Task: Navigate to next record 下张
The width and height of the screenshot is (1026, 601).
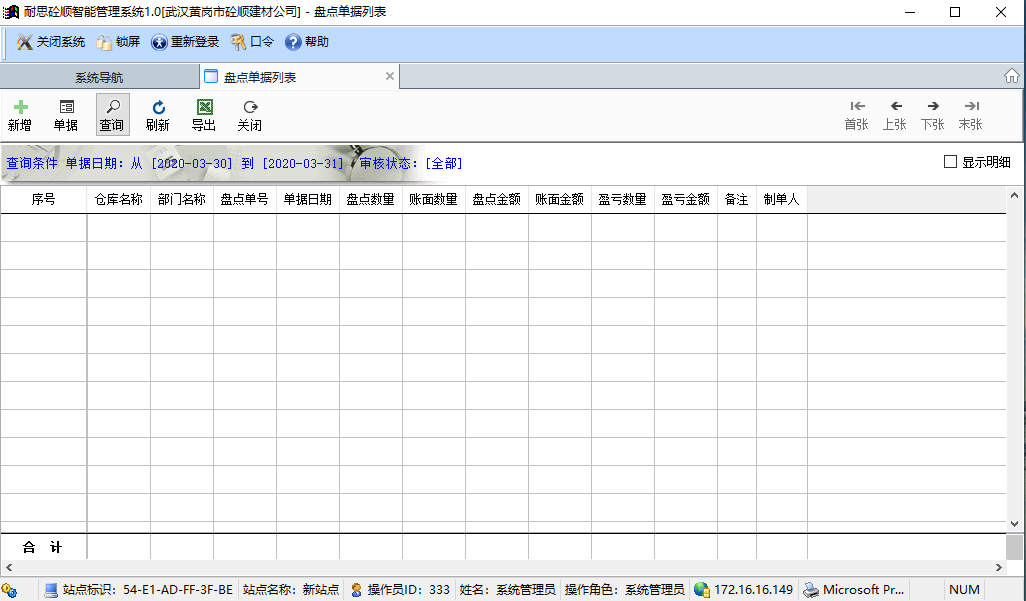Action: (x=933, y=107)
